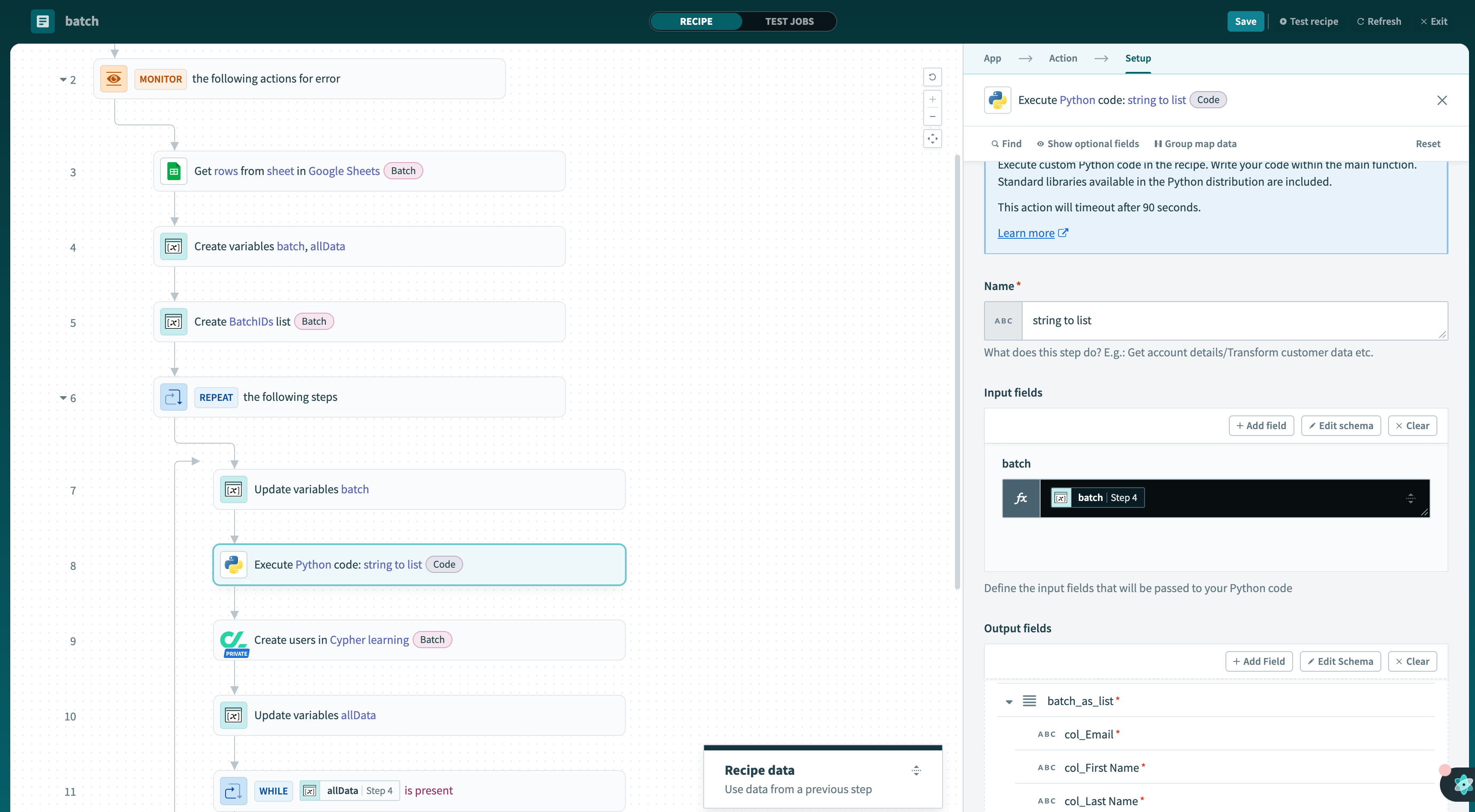Switch to the TEST JOBS tab
The image size is (1475, 812).
(x=789, y=21)
